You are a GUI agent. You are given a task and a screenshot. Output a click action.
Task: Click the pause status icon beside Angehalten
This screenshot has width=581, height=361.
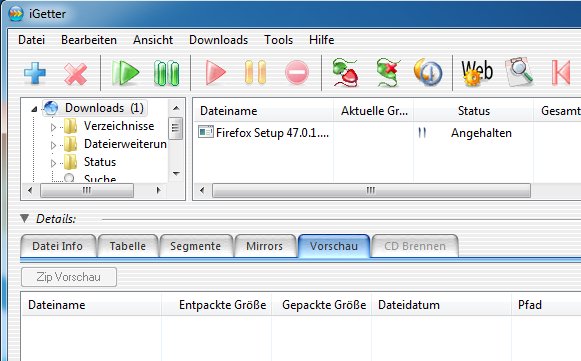(x=422, y=132)
